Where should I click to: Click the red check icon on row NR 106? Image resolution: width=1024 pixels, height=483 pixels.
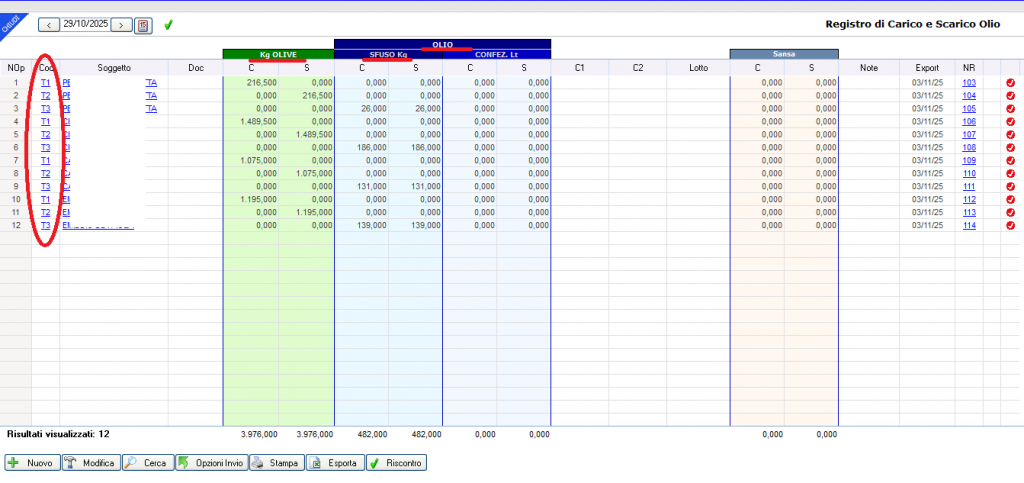[1011, 122]
